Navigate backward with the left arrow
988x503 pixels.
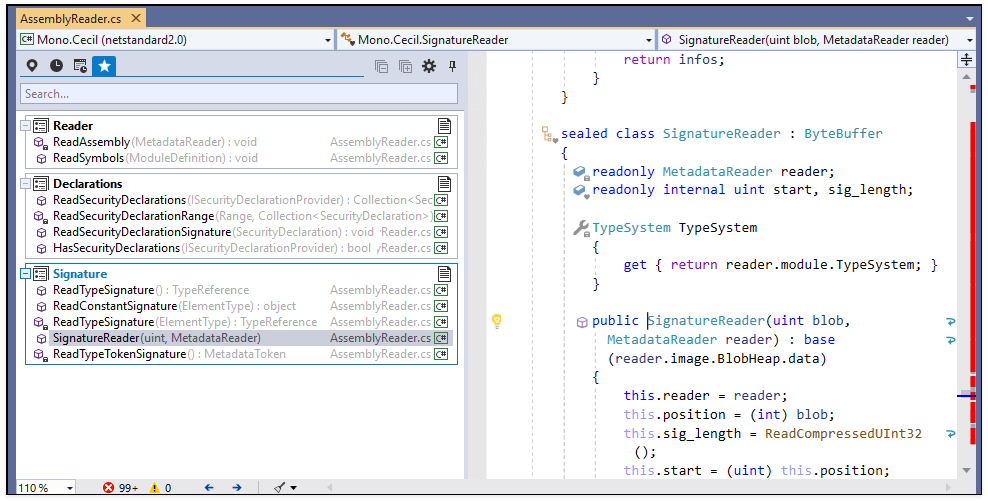pos(209,488)
